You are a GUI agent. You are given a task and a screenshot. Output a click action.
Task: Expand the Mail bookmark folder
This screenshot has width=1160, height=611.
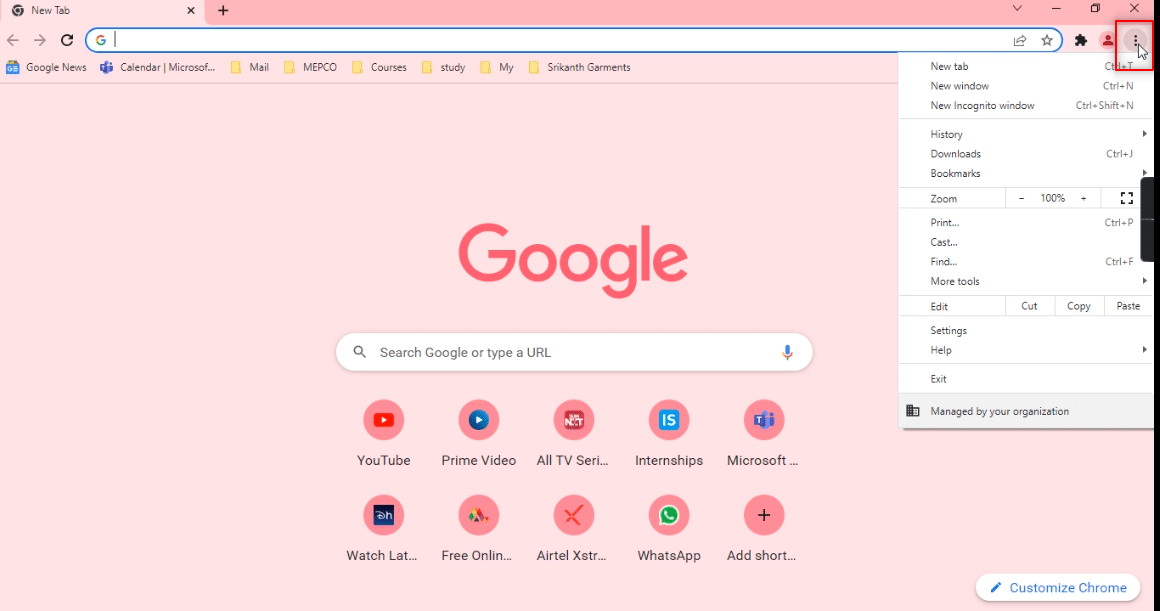(x=250, y=67)
